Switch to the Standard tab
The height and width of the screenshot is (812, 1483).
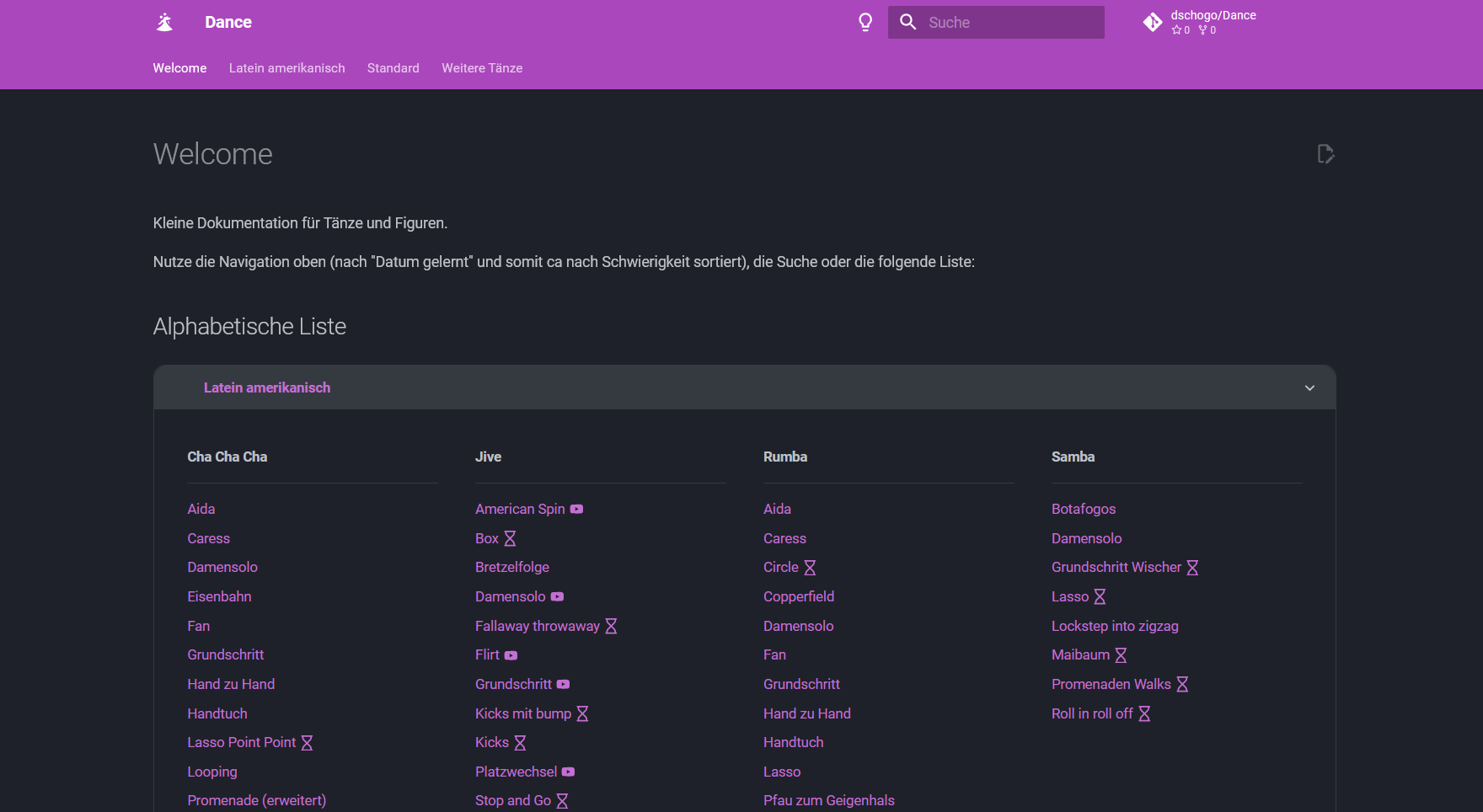click(x=393, y=68)
